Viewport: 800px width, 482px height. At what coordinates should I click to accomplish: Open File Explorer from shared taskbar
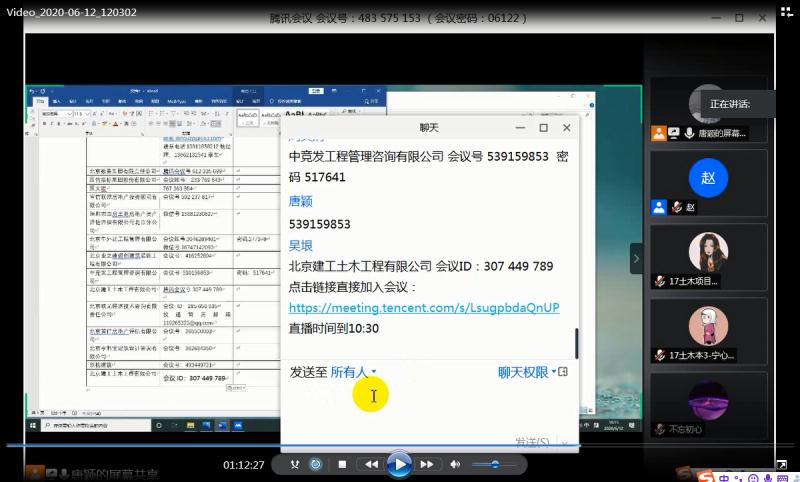[x=190, y=425]
